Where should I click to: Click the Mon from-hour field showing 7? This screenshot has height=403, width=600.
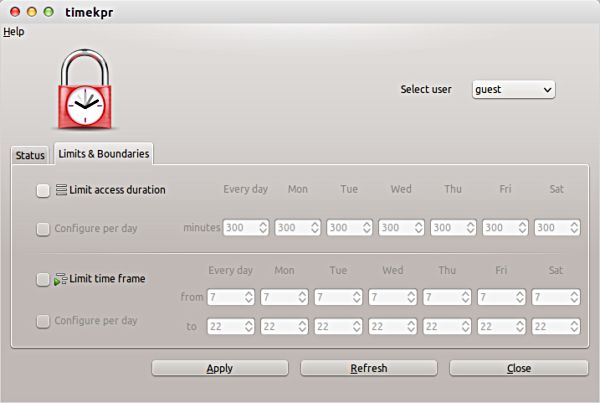tap(284, 297)
